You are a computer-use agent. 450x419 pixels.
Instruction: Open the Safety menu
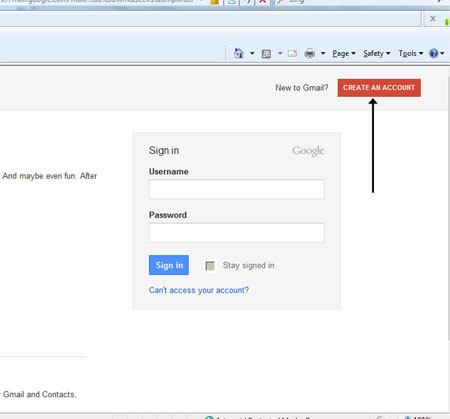click(x=377, y=53)
